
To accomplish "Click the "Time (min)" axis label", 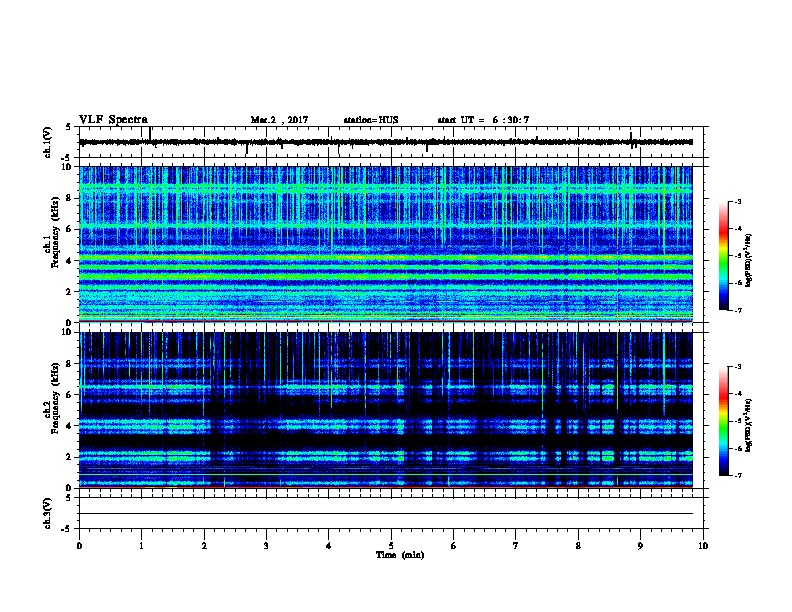I will tap(400, 555).
